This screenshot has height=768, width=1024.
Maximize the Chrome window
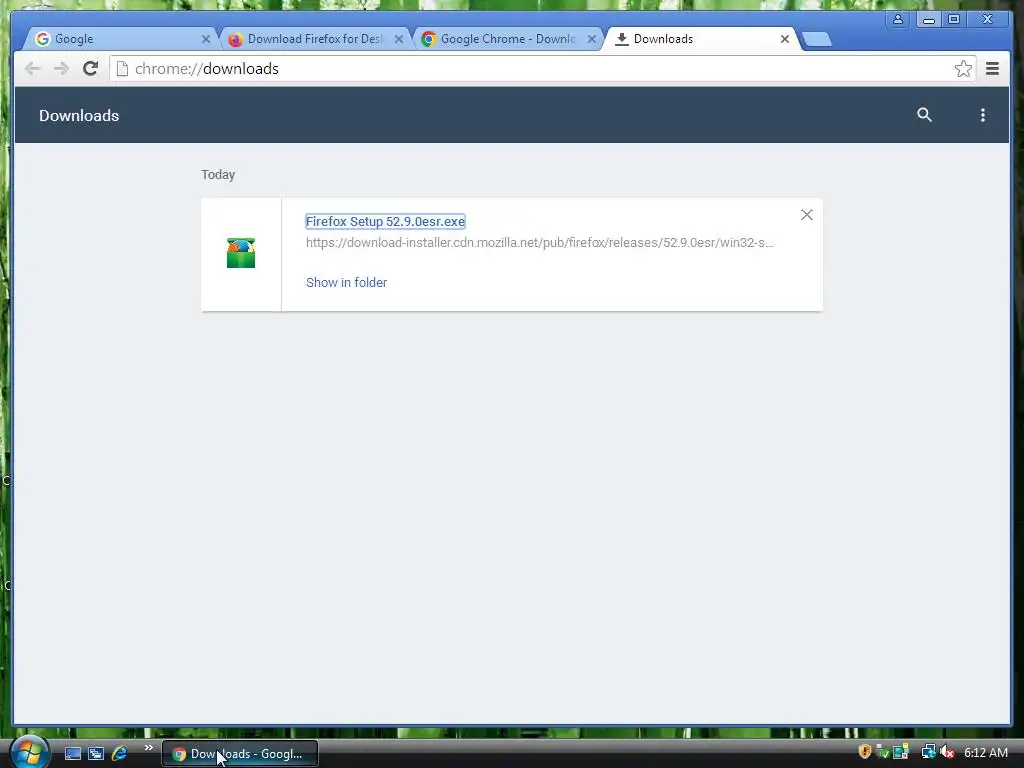point(954,19)
